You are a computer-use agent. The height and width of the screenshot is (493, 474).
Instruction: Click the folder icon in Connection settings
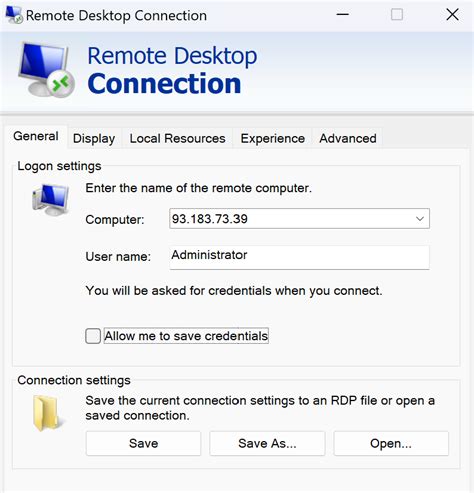point(48,413)
